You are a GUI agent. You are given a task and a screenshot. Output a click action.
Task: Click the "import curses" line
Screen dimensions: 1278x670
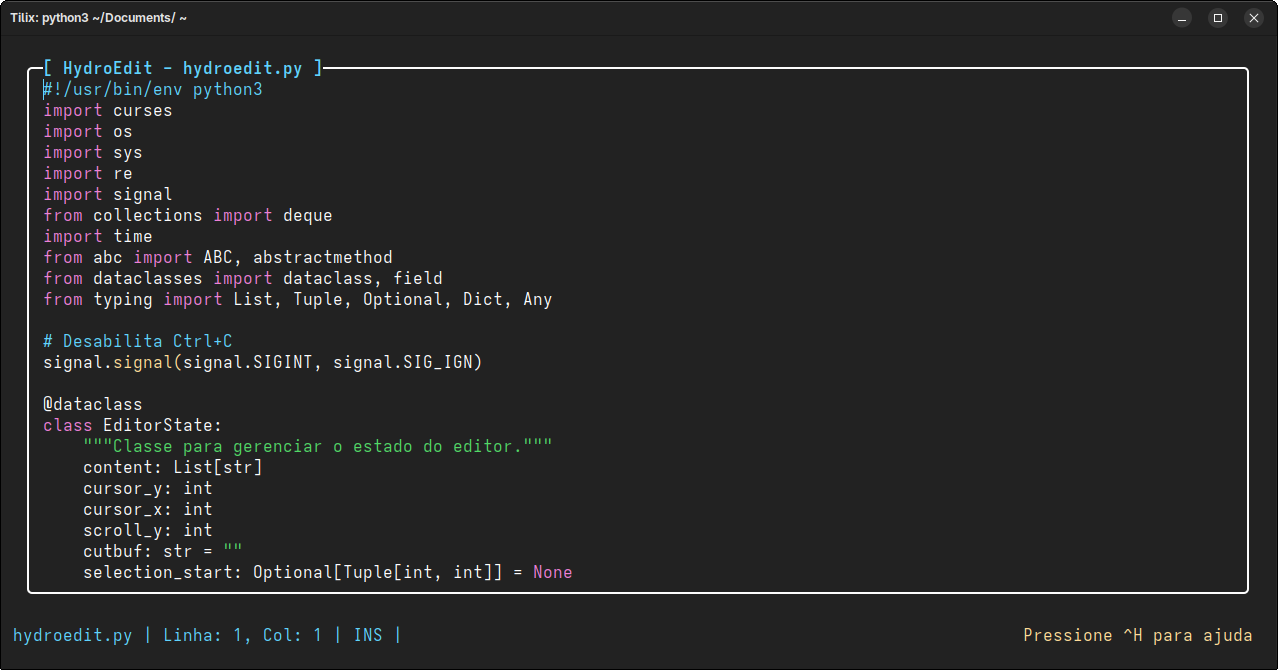[x=108, y=111]
